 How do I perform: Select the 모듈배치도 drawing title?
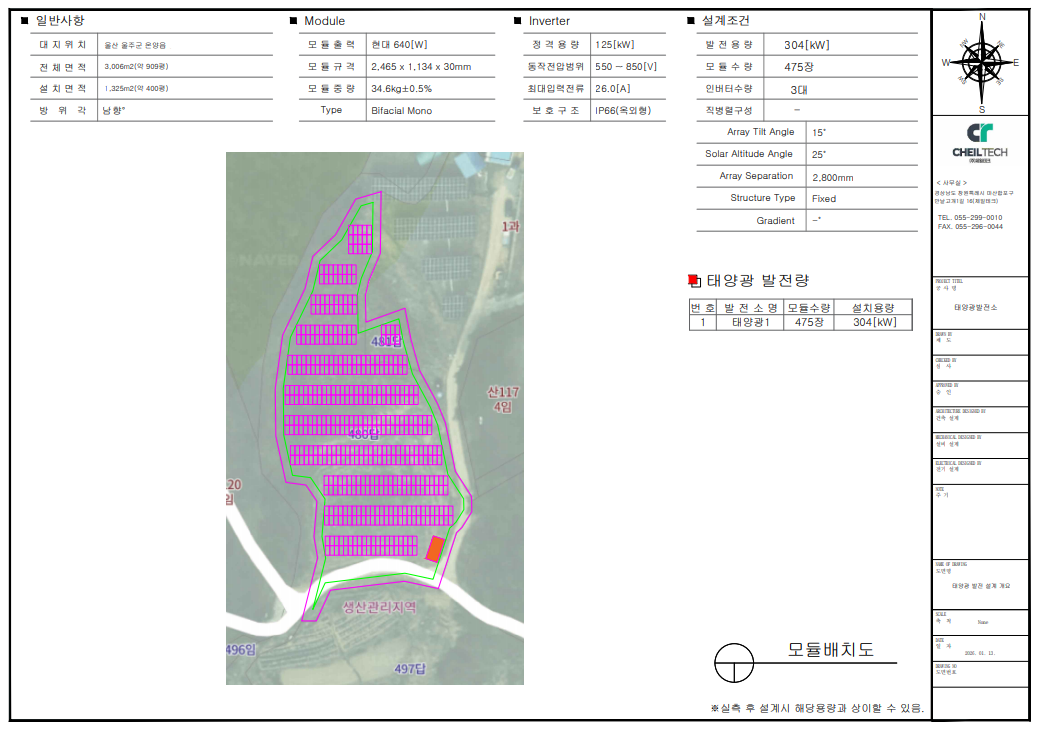pyautogui.click(x=830, y=650)
